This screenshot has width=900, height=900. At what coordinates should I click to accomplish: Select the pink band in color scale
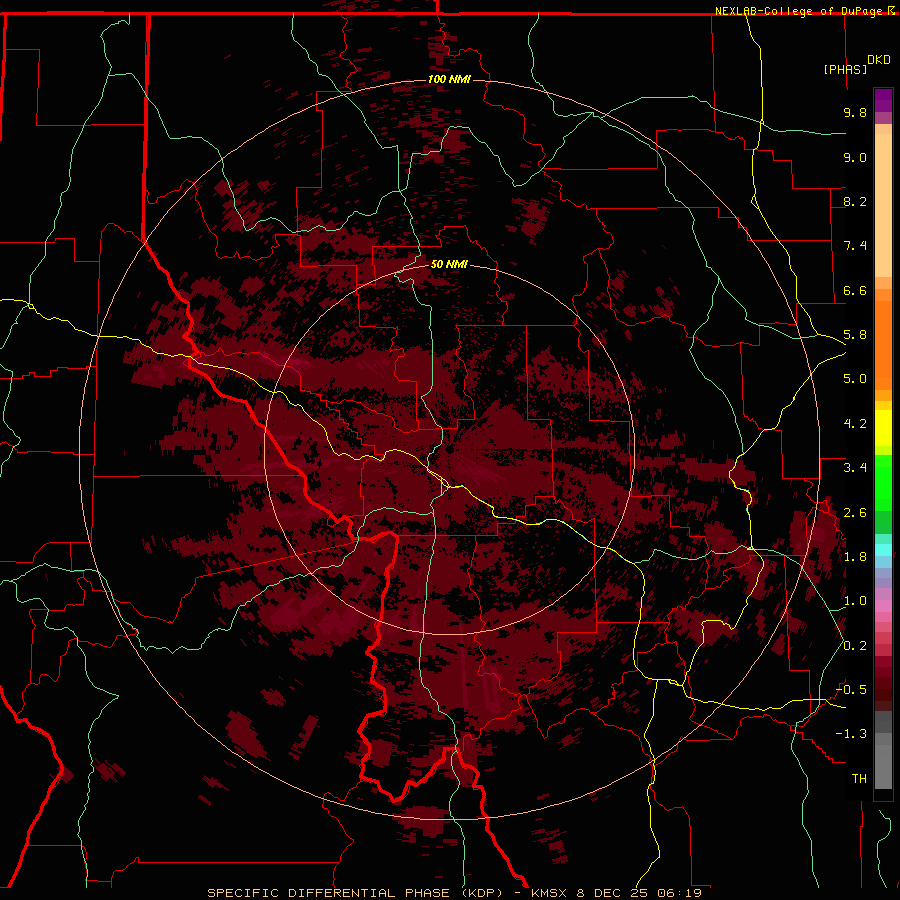point(883,606)
